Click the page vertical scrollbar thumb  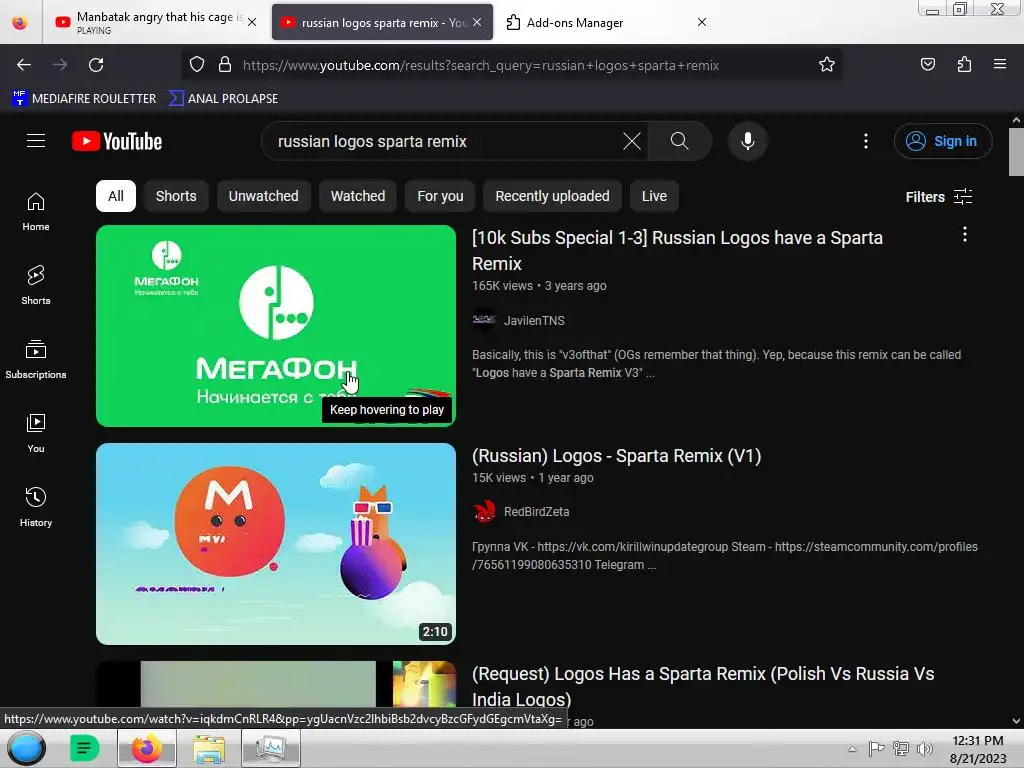1016,152
